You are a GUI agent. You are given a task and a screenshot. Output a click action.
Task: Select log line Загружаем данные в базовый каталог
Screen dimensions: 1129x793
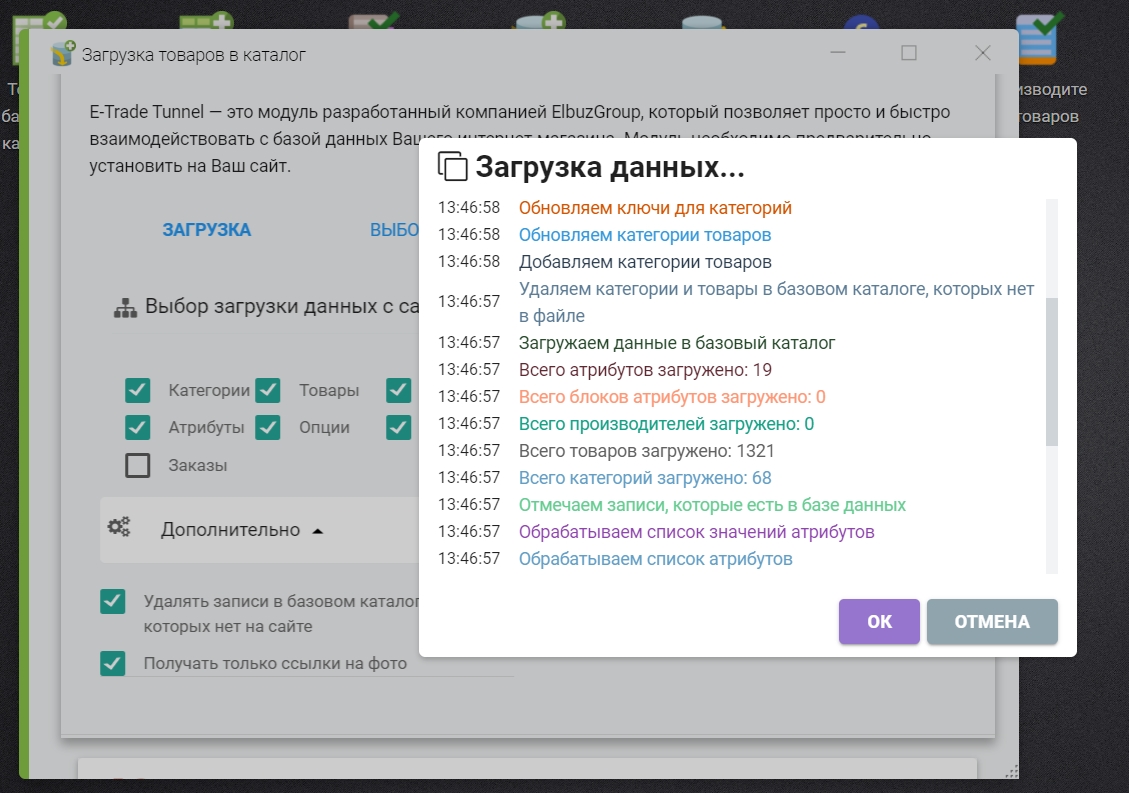pos(677,343)
